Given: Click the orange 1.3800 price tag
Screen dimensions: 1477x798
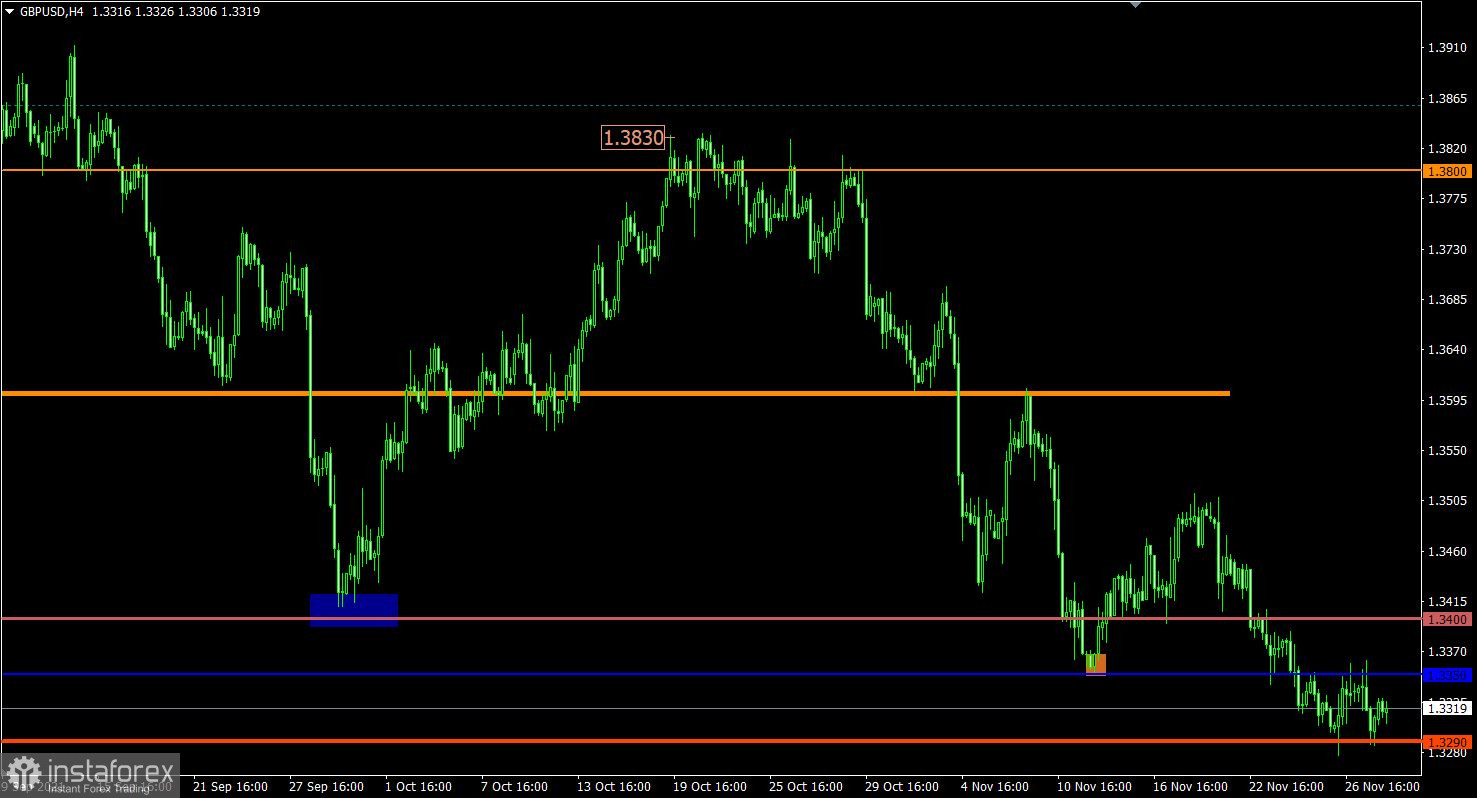Looking at the screenshot, I should tap(1447, 172).
